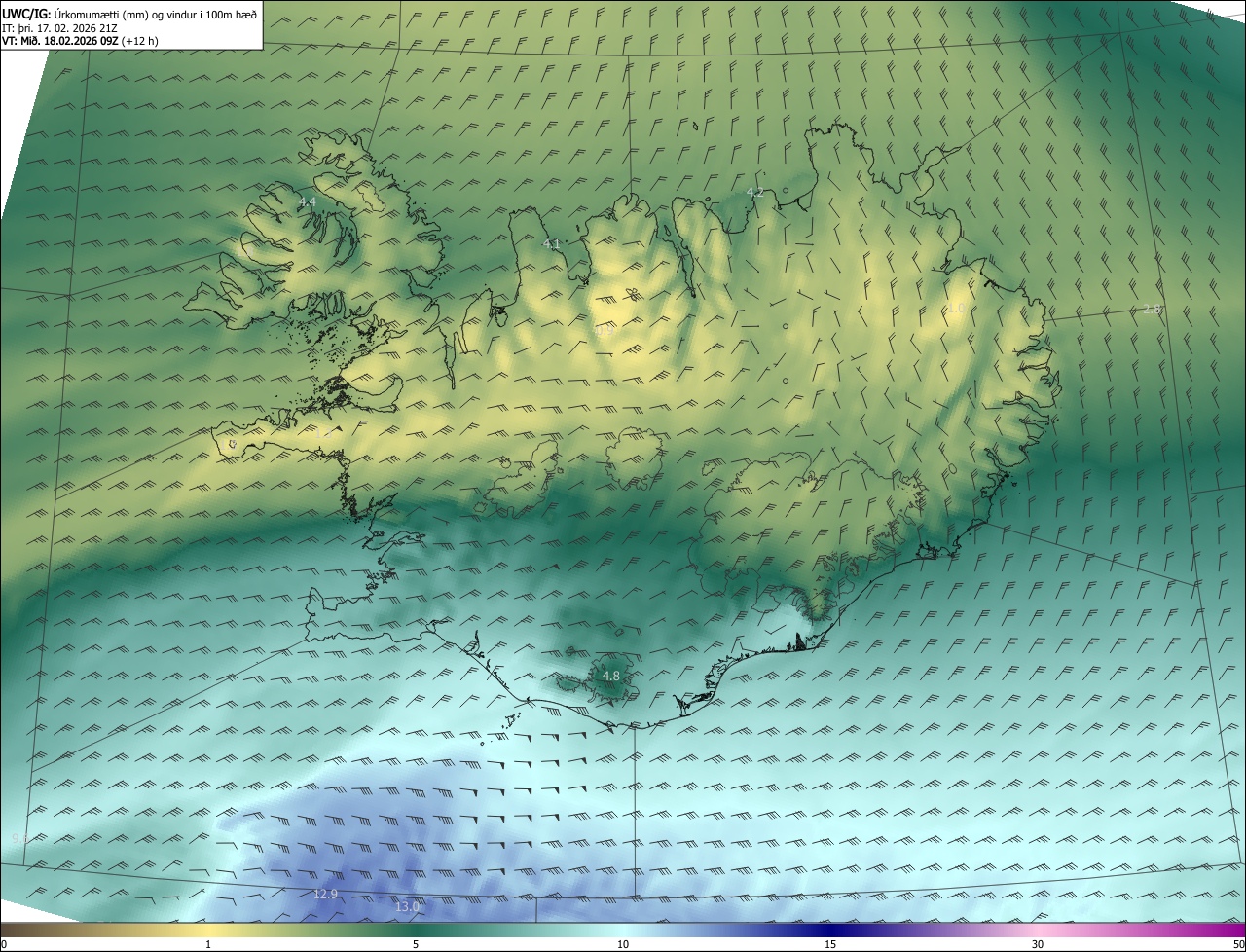Screen dimensions: 1246x952
Task: Click the initial time line 'IT: þri. 17. 02. 2026 21Z'
Action: 60,27
